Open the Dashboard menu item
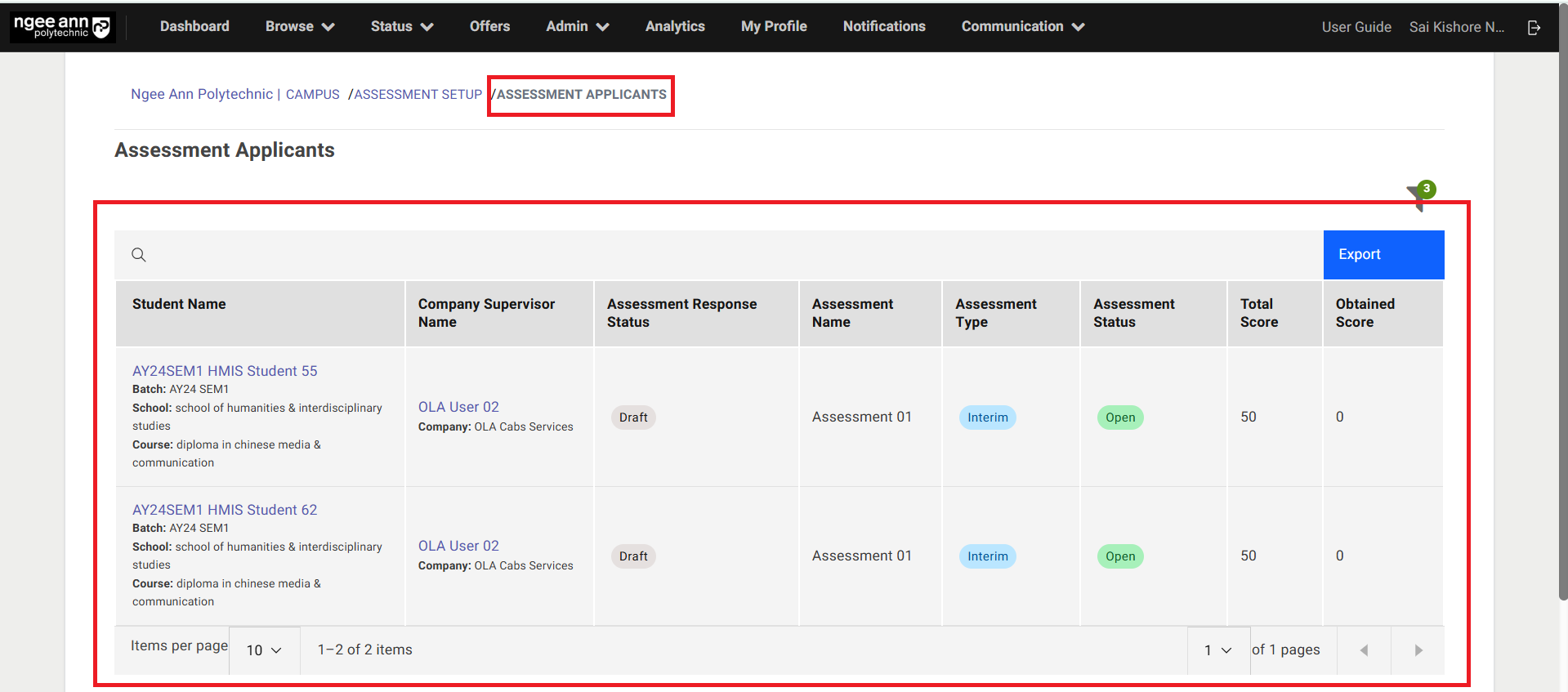 tap(194, 26)
